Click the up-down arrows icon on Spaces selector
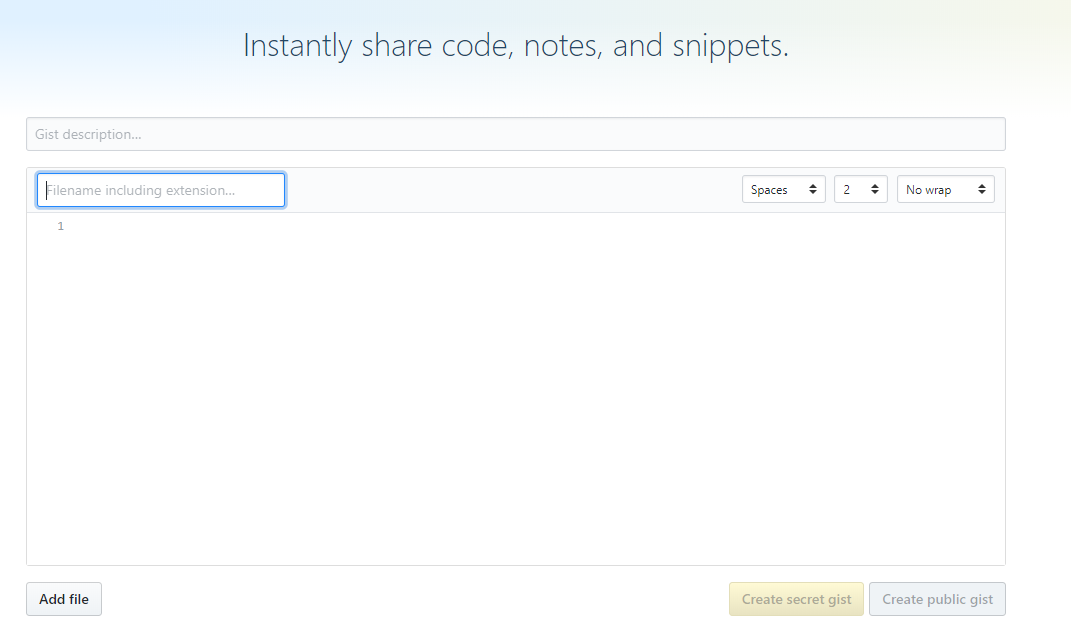This screenshot has width=1071, height=637. pyautogui.click(x=813, y=189)
